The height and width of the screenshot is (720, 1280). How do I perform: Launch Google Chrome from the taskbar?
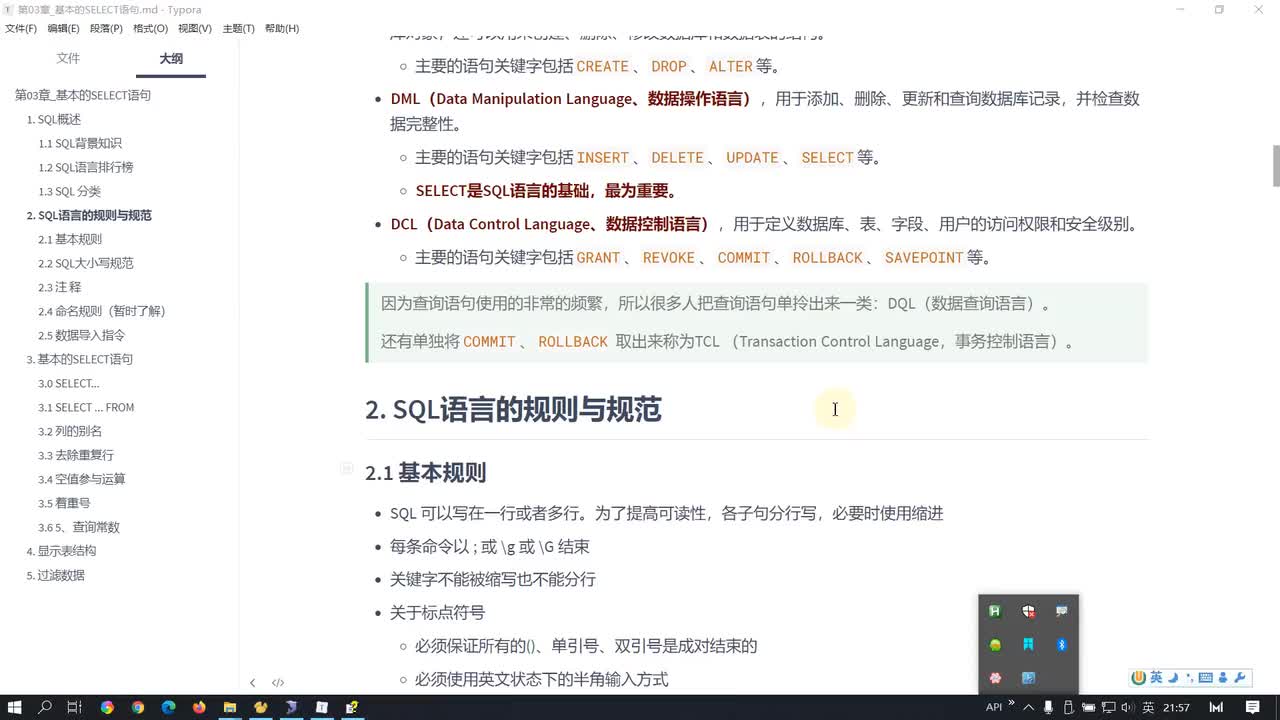click(138, 707)
